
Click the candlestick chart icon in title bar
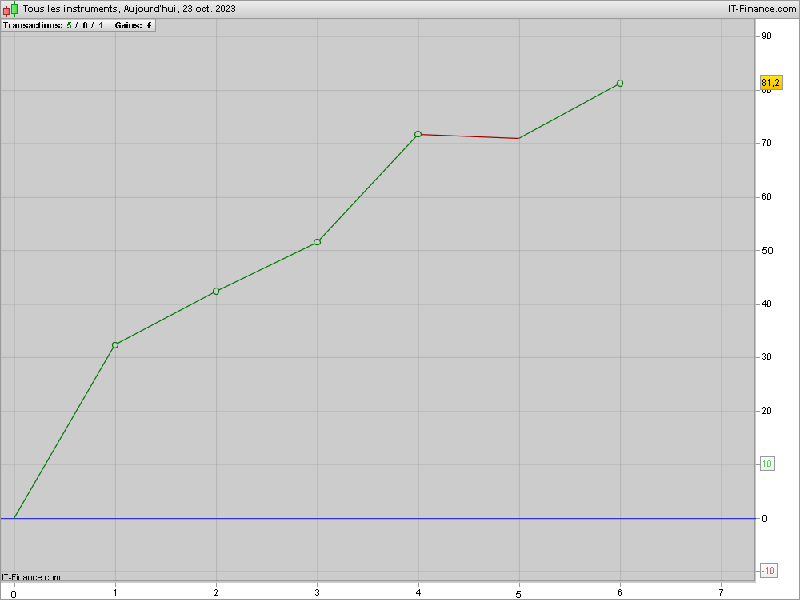tap(11, 9)
